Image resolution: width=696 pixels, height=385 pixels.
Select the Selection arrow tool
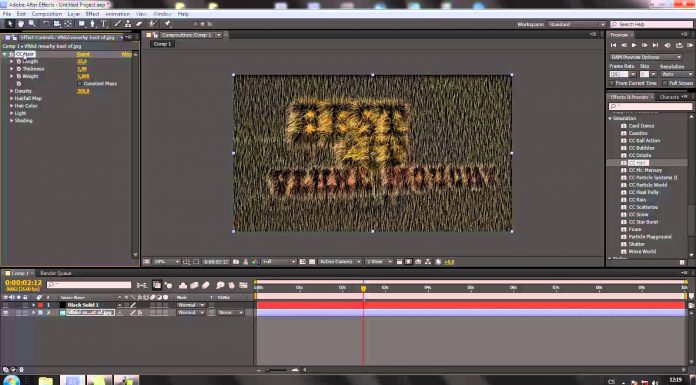pos(10,24)
